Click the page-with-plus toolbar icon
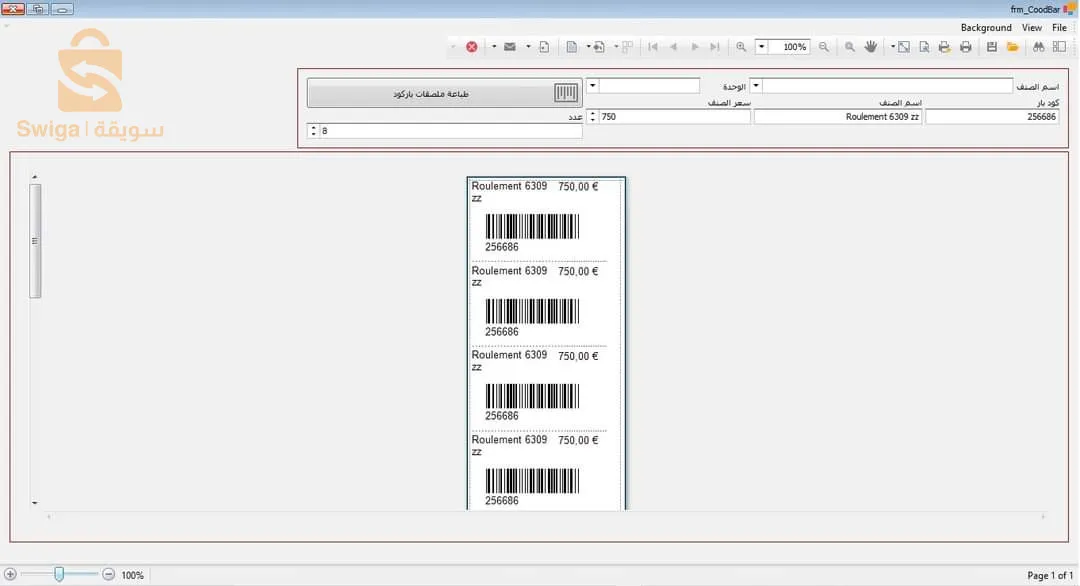 (544, 47)
